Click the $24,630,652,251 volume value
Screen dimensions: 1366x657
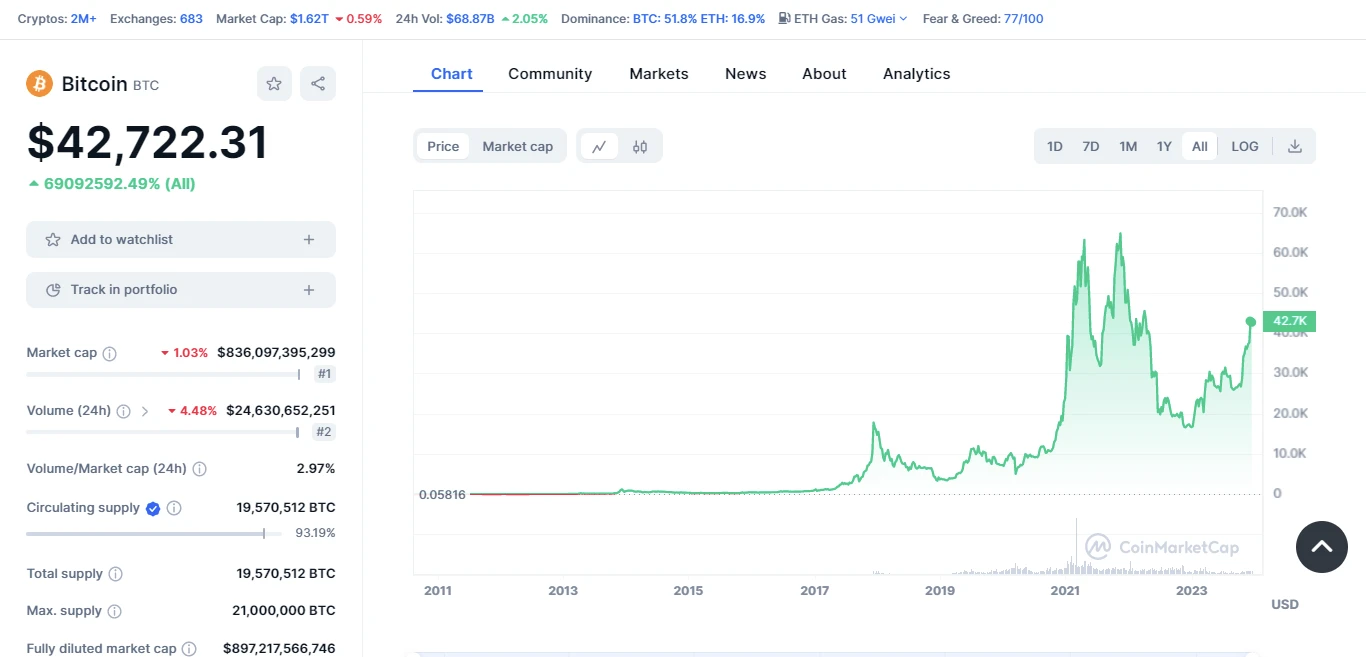[281, 411]
